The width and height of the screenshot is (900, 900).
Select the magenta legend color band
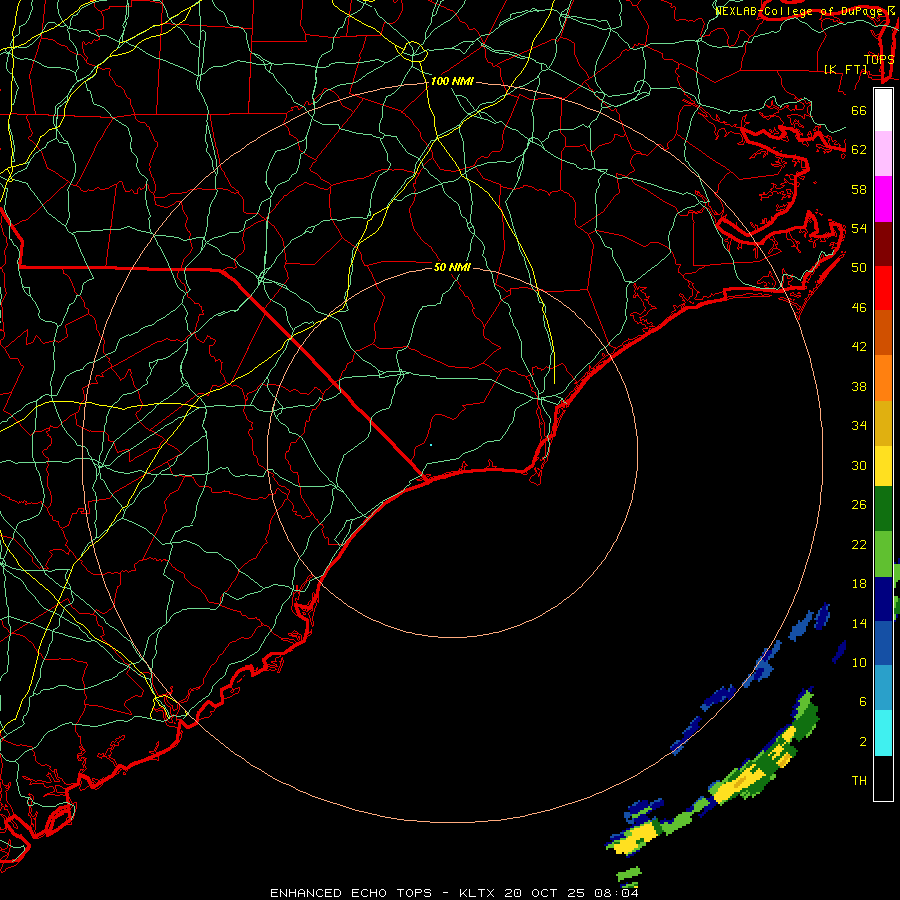point(883,199)
